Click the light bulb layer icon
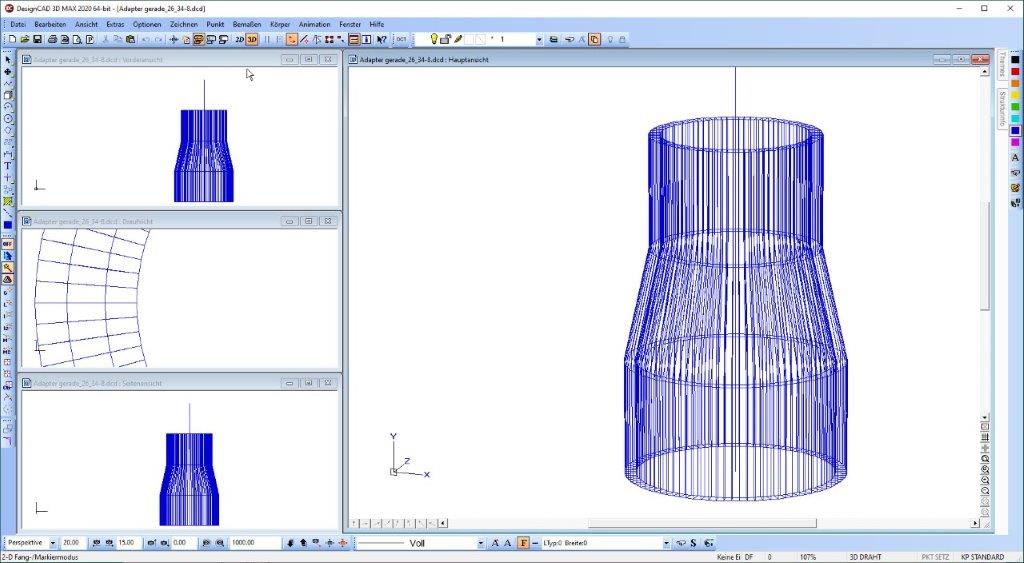This screenshot has height=563, width=1024. point(434,40)
